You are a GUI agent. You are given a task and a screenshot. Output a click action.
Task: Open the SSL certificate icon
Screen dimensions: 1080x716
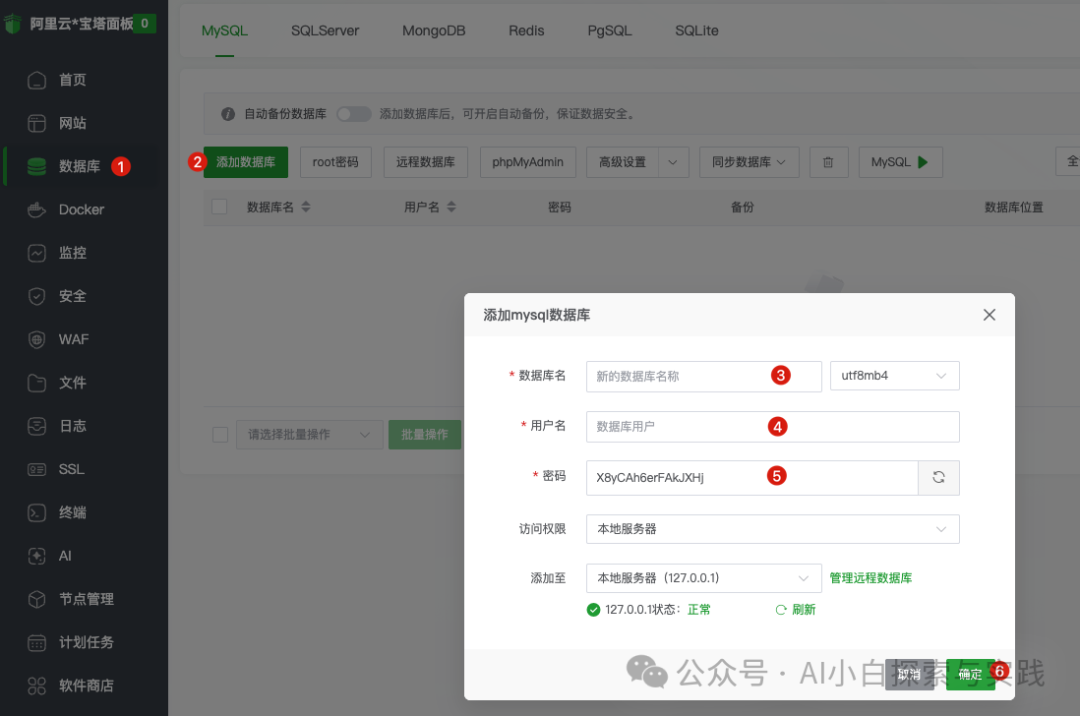click(x=37, y=470)
